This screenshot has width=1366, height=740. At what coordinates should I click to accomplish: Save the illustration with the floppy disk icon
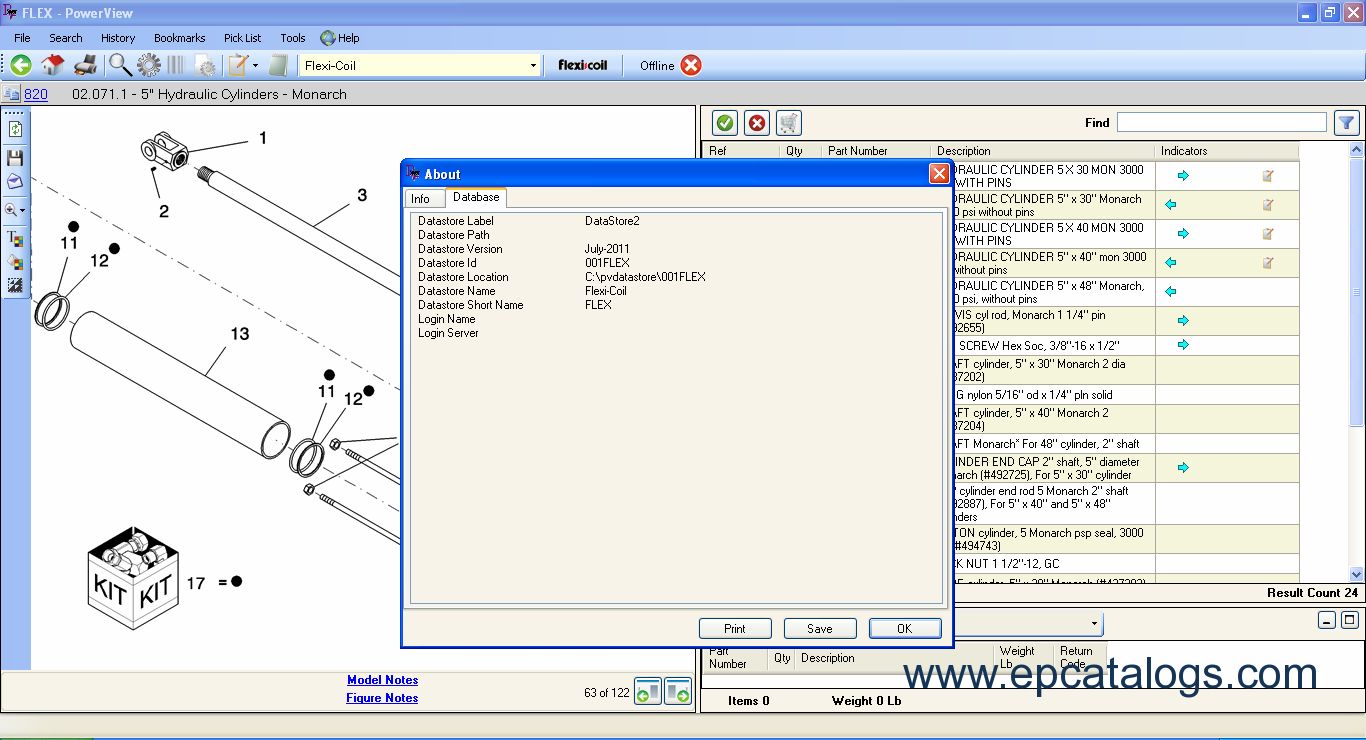15,158
